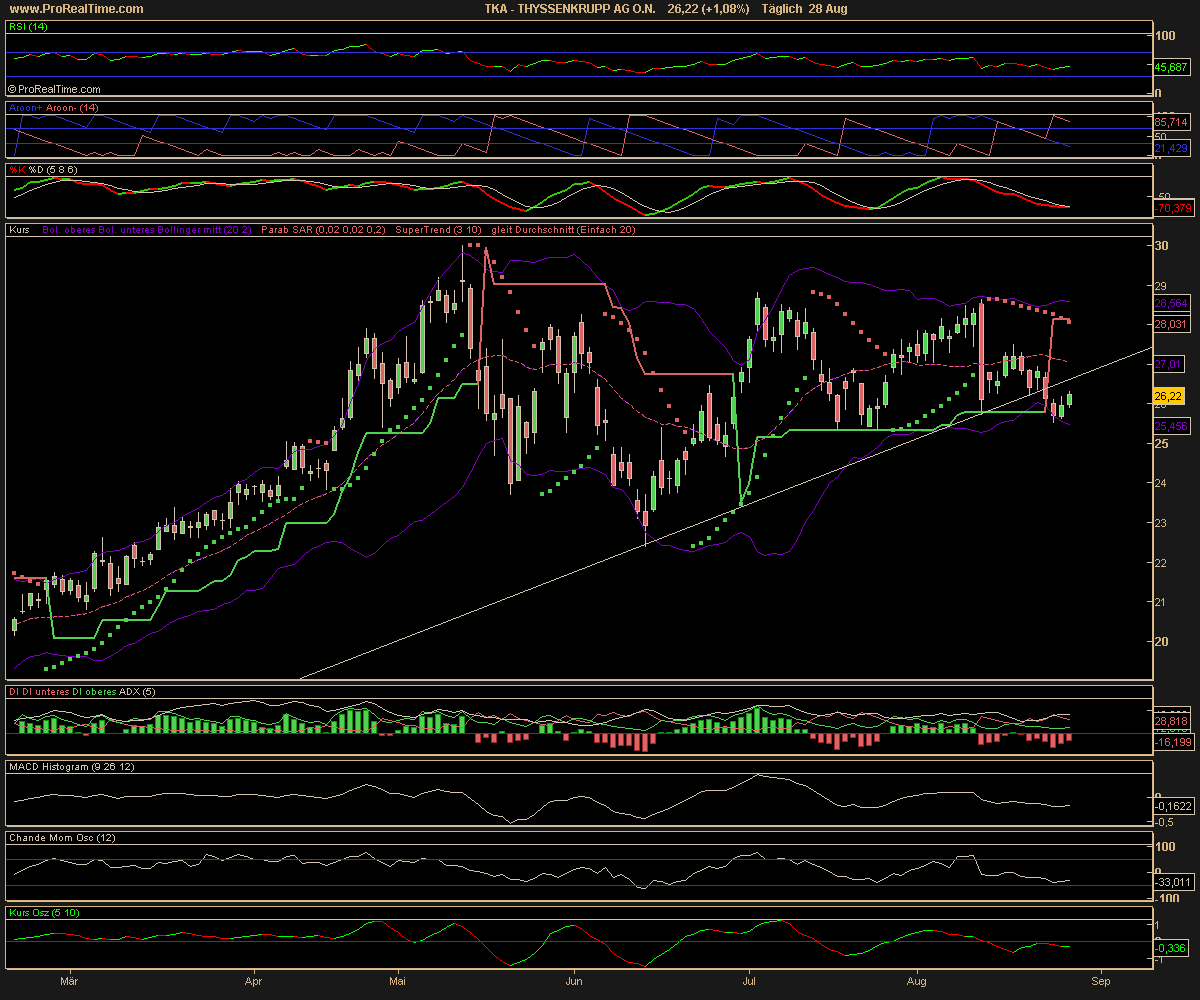Viewport: 1200px width, 1000px height.
Task: Select the Kurs price label
Action: tap(19, 230)
